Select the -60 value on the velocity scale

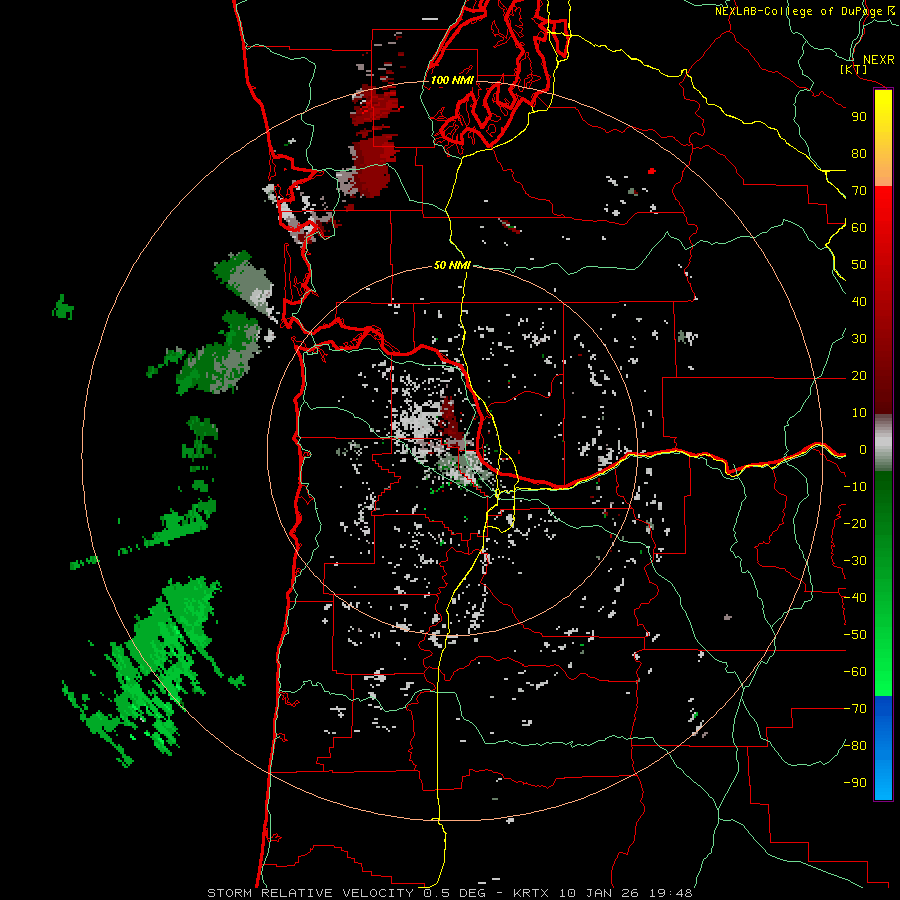[855, 672]
